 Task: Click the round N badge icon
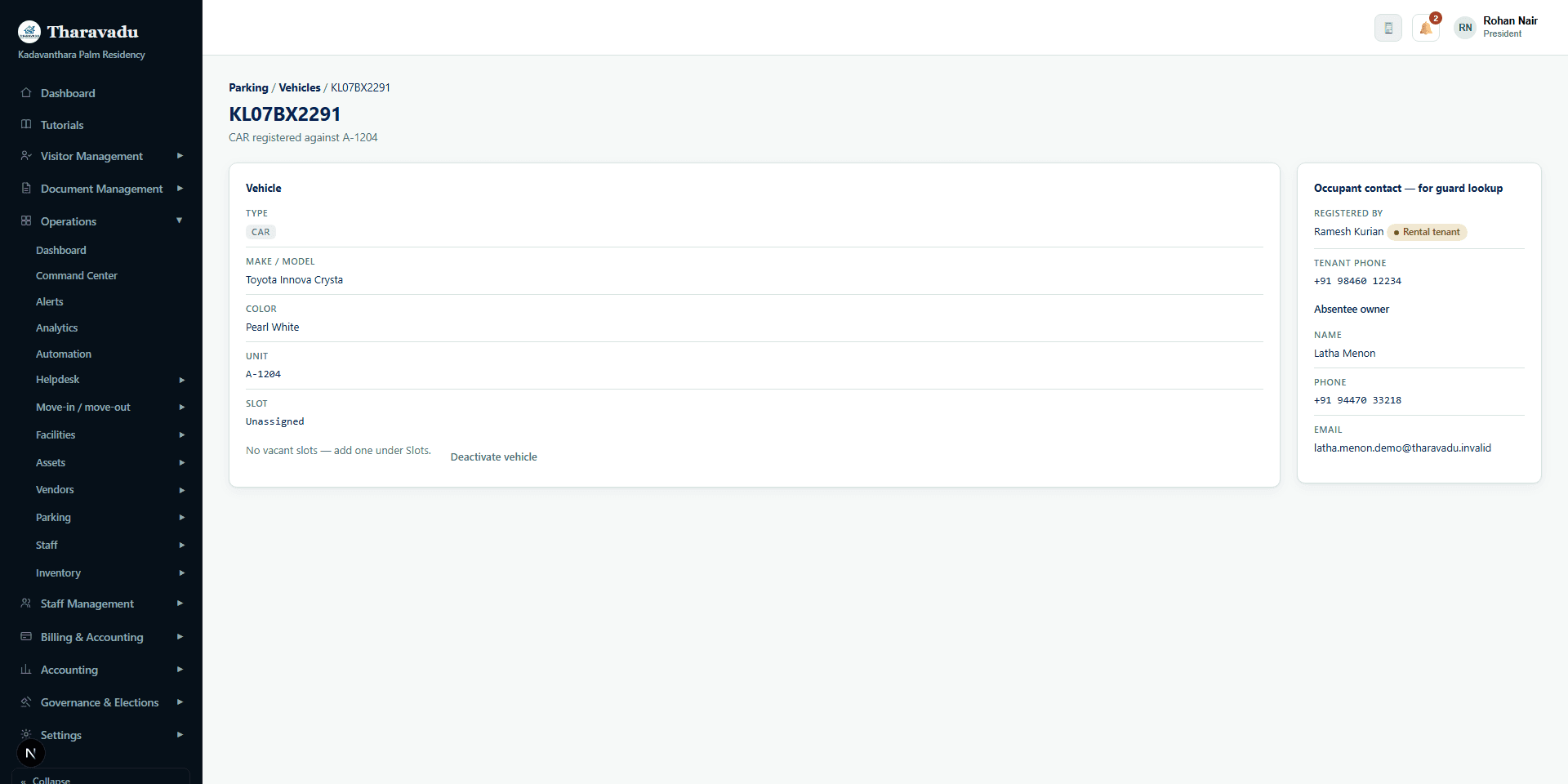tap(30, 753)
